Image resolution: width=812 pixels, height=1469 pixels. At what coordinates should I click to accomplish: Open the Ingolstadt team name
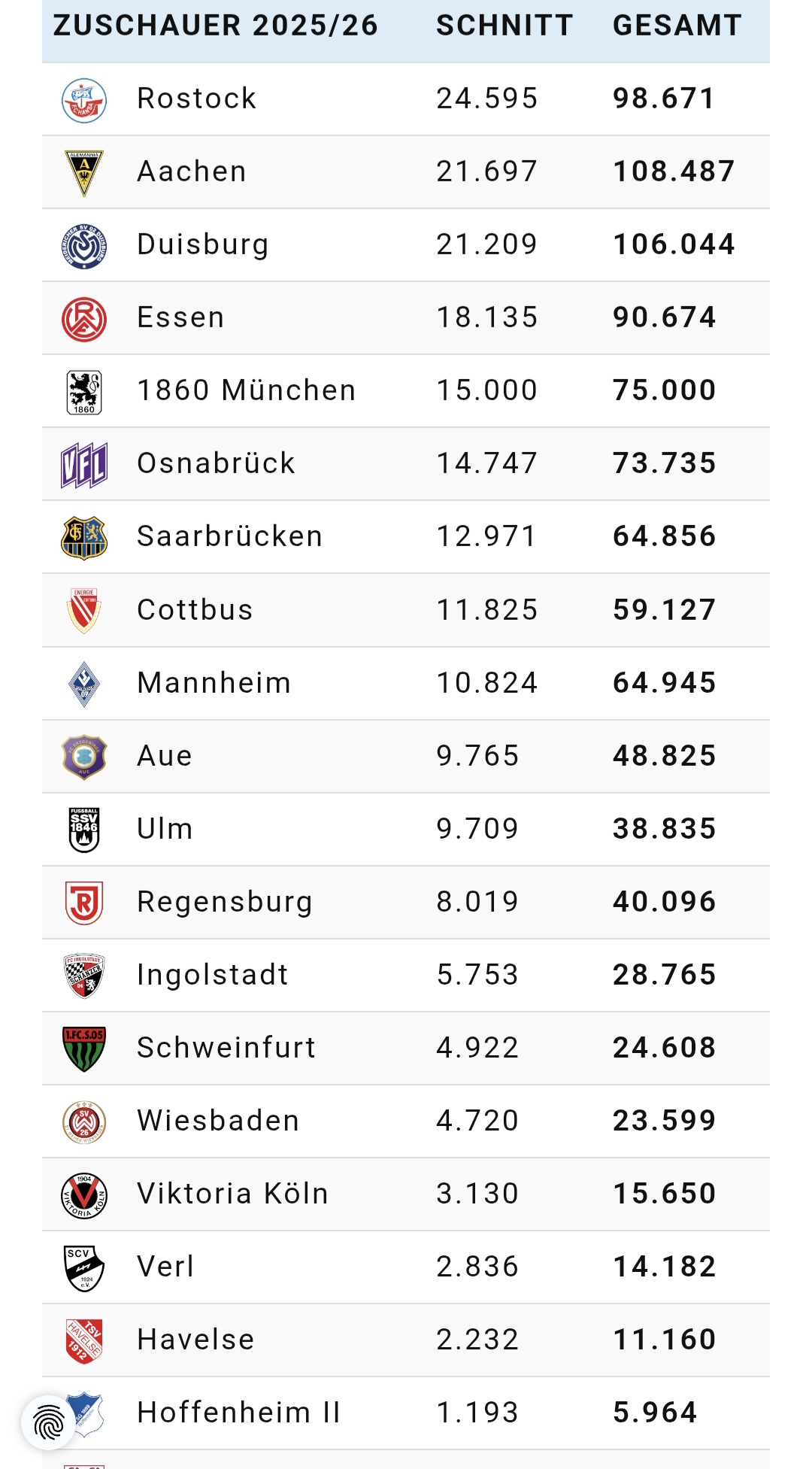point(213,975)
